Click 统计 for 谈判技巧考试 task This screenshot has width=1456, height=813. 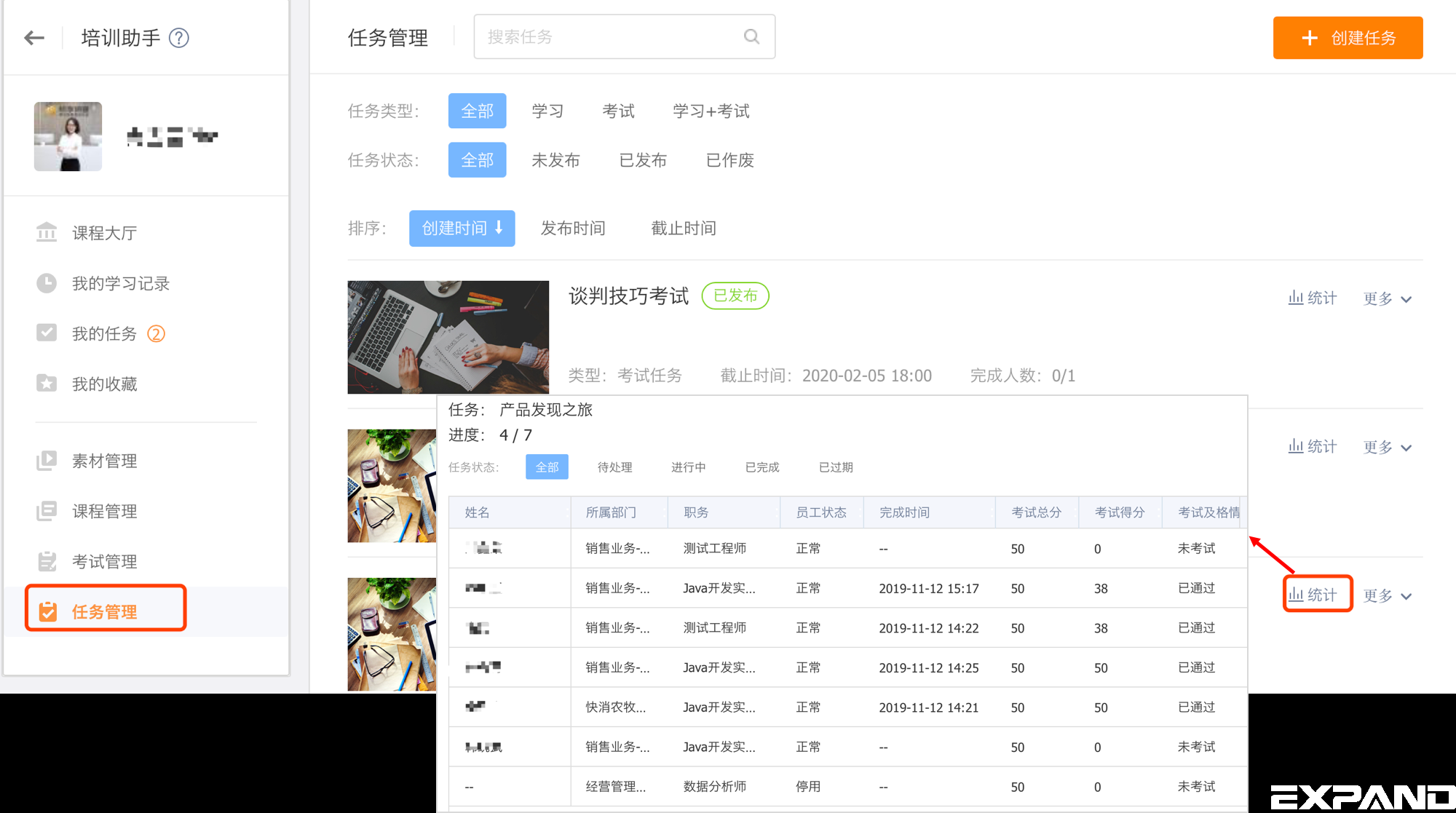(x=1313, y=298)
